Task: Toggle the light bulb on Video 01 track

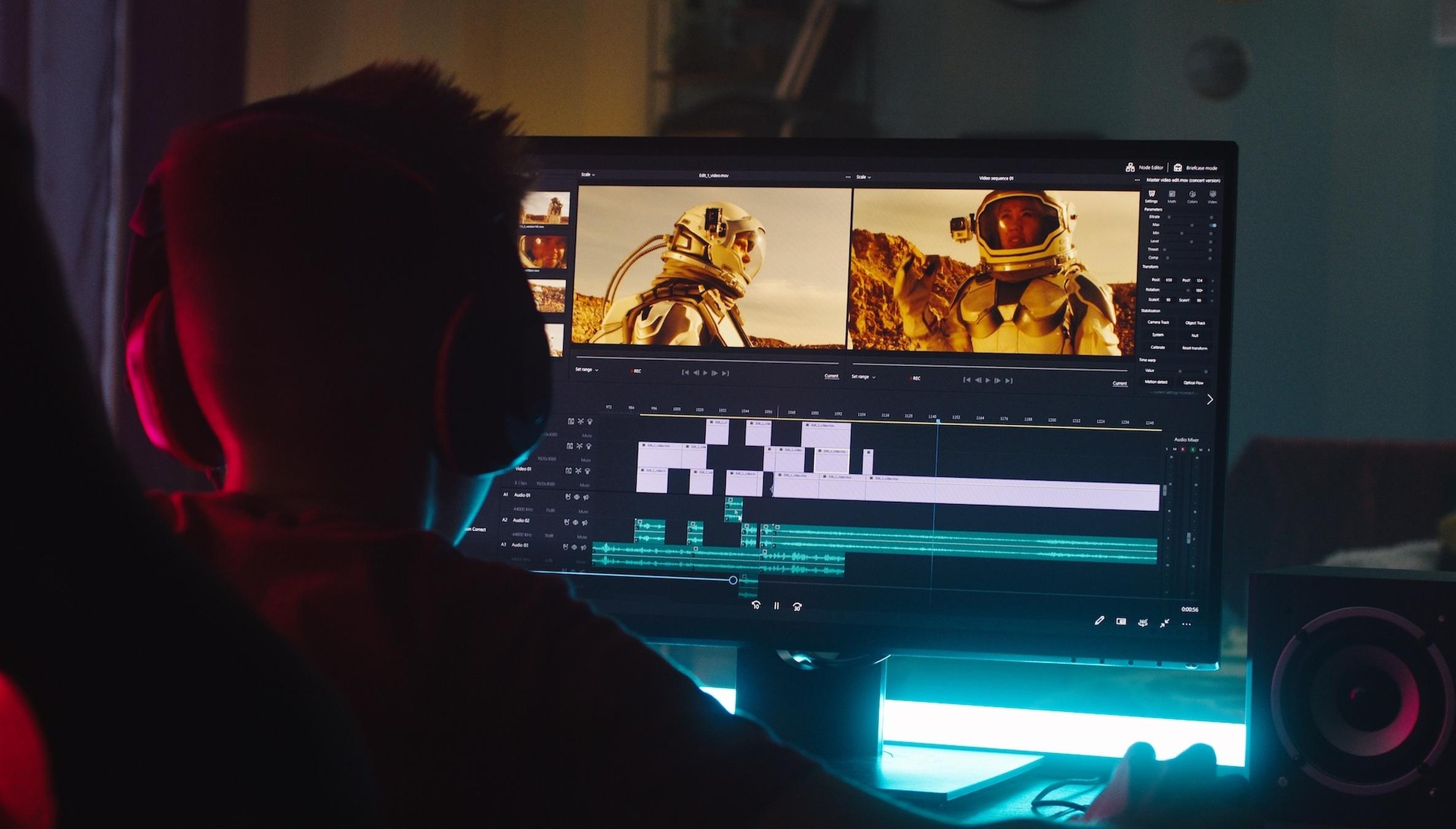Action: [588, 470]
